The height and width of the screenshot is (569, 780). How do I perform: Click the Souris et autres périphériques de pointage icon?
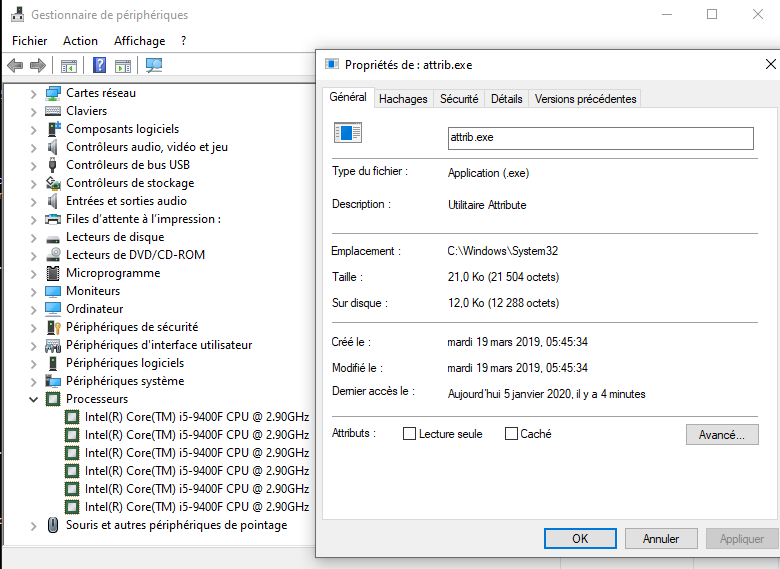(53, 525)
